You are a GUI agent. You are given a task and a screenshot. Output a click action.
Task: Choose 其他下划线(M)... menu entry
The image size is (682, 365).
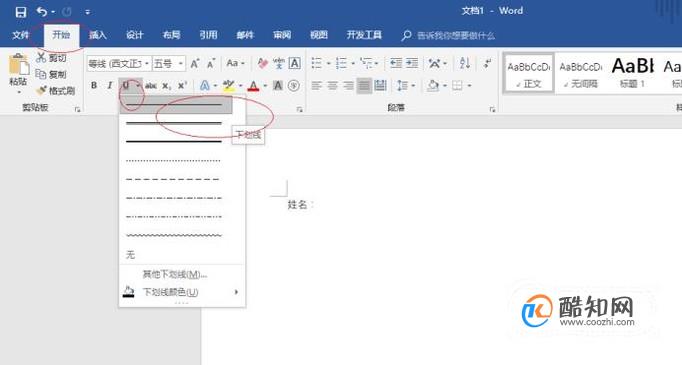(x=175, y=275)
